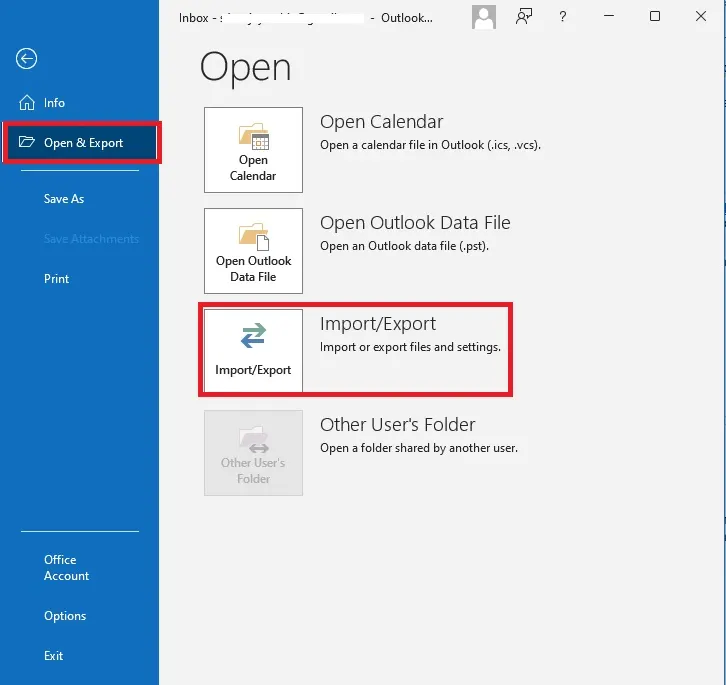Screen dimensions: 726x685
Task: Open the Info page in the sidebar
Action: pyautogui.click(x=54, y=103)
